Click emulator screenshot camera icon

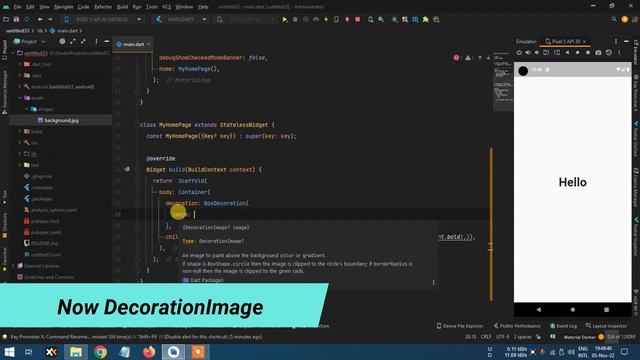[598, 53]
